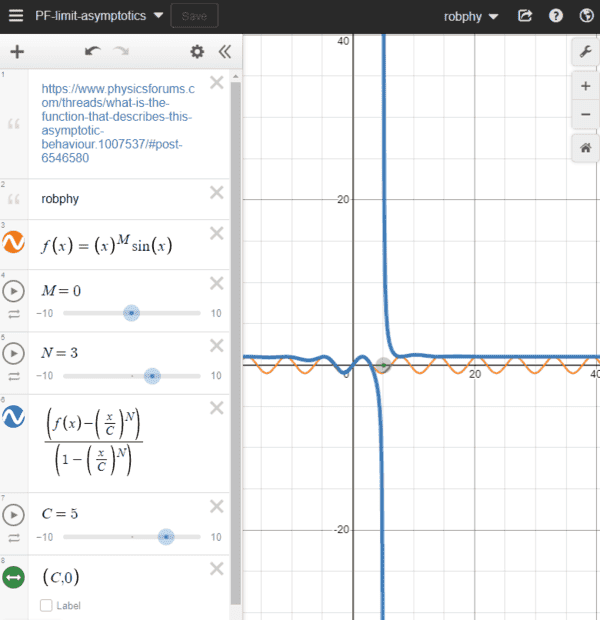This screenshot has width=600, height=620.
Task: Open the hamburger main menu
Action: click(x=16, y=16)
